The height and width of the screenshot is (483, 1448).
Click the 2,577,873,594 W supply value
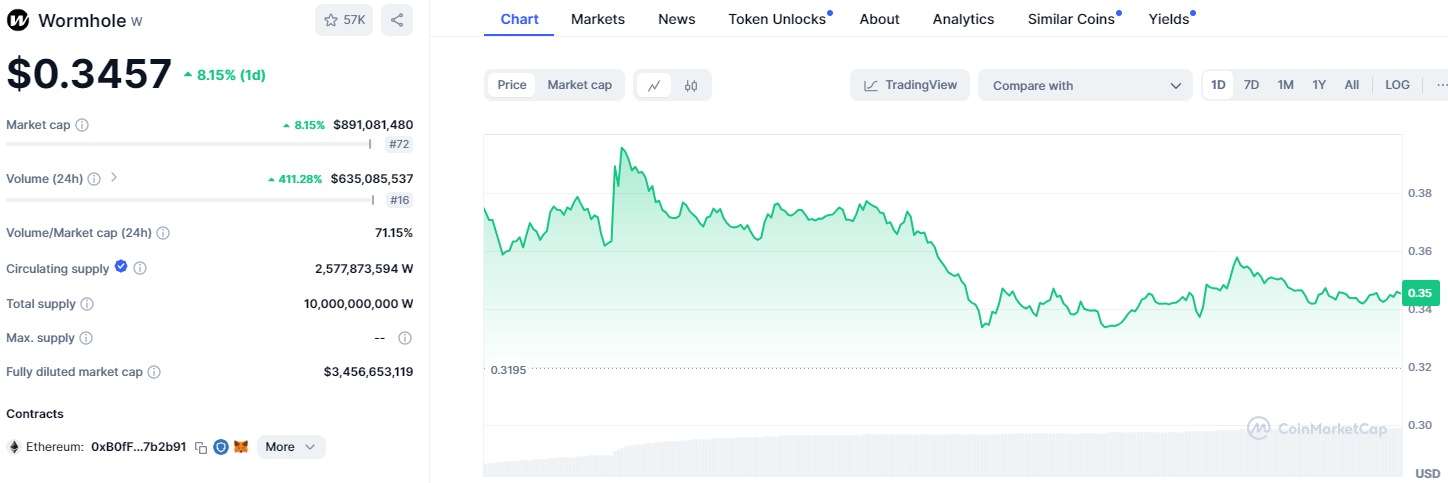tap(364, 269)
